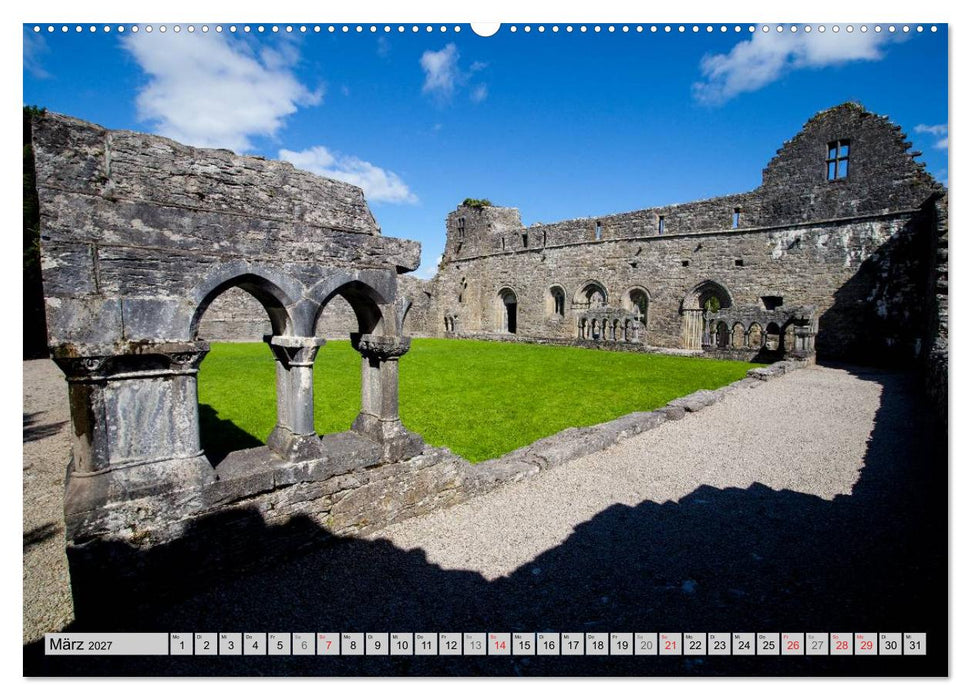971x700 pixels.
Task: Select red holiday 26 date cell
Action: (793, 644)
